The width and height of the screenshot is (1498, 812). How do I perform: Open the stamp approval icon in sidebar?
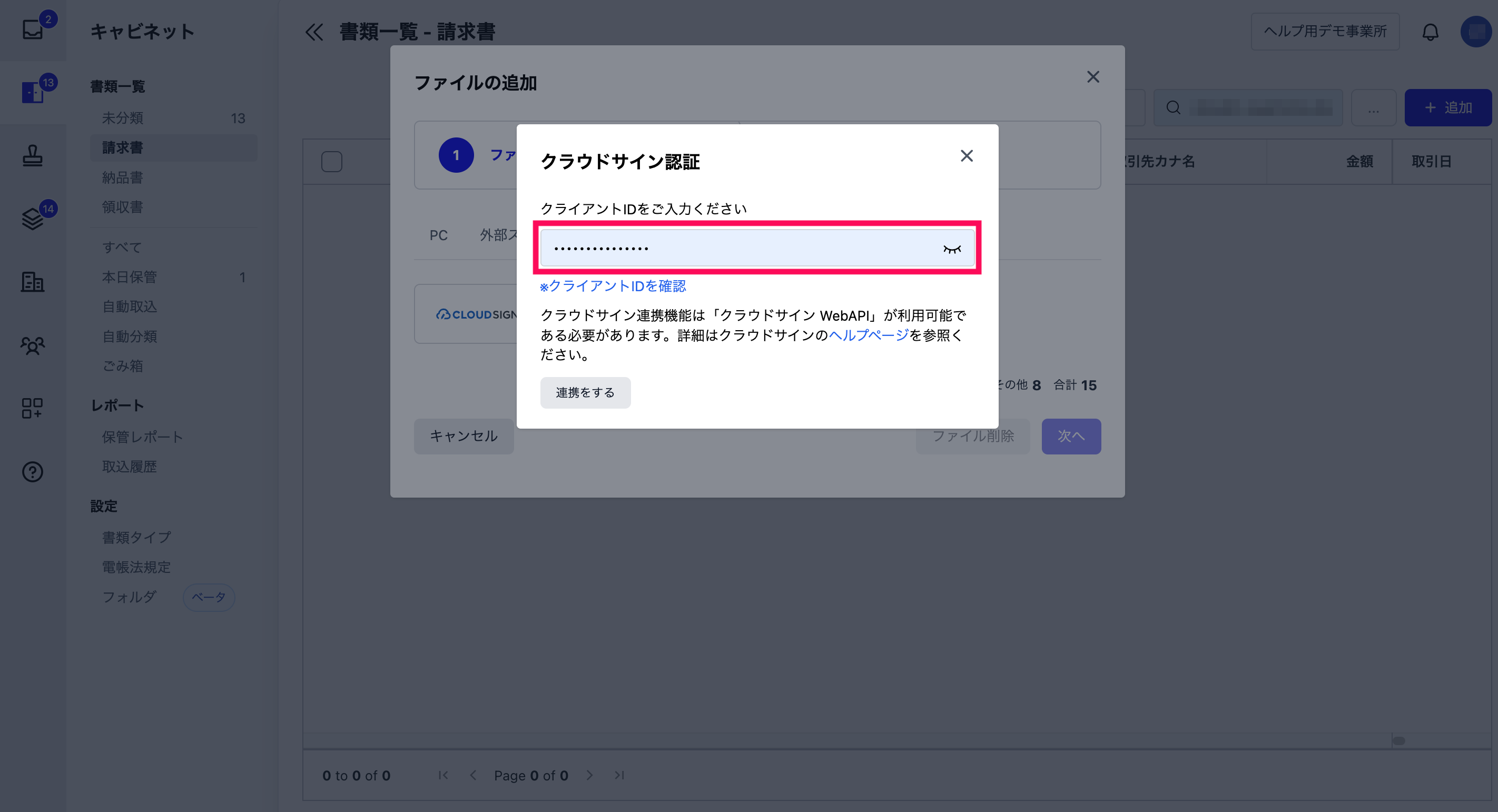pyautogui.click(x=33, y=155)
